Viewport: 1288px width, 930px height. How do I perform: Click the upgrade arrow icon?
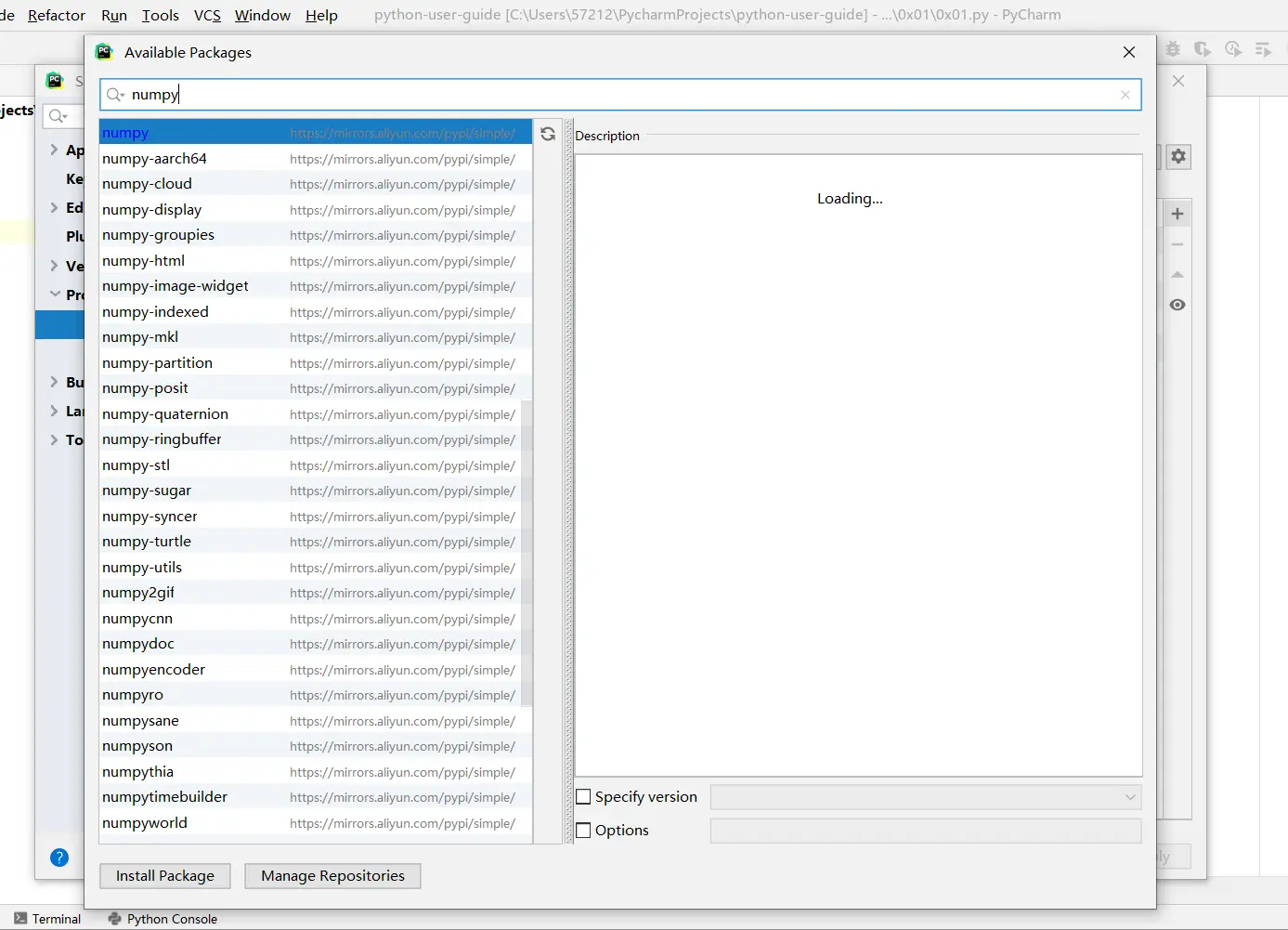click(1177, 275)
